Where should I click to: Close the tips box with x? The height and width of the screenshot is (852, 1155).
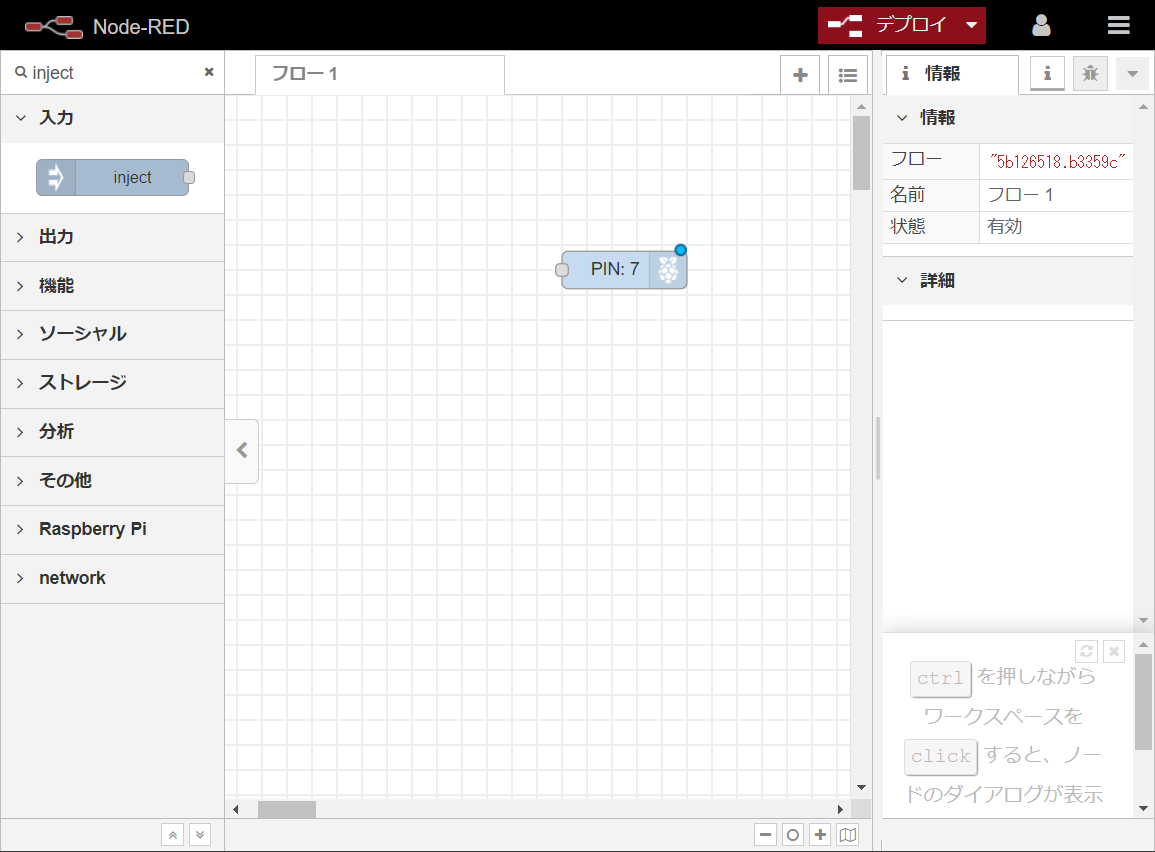pyautogui.click(x=1114, y=652)
